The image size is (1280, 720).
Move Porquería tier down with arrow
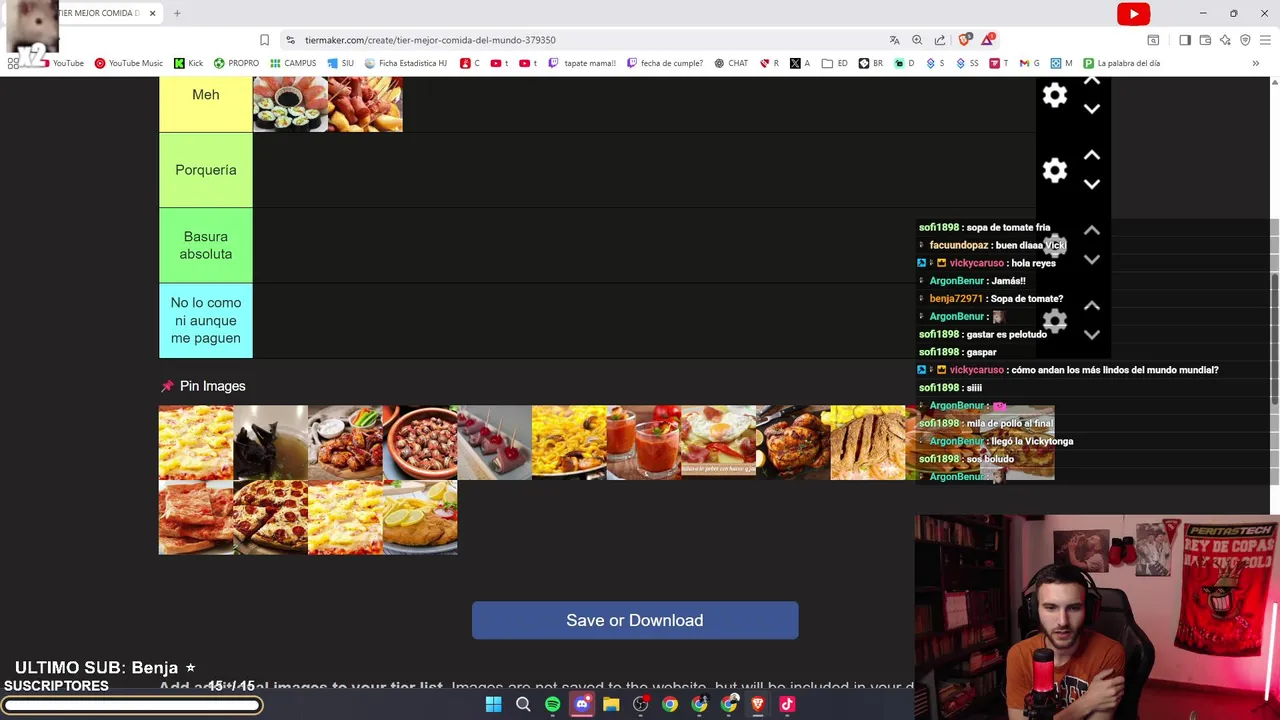[x=1092, y=185]
